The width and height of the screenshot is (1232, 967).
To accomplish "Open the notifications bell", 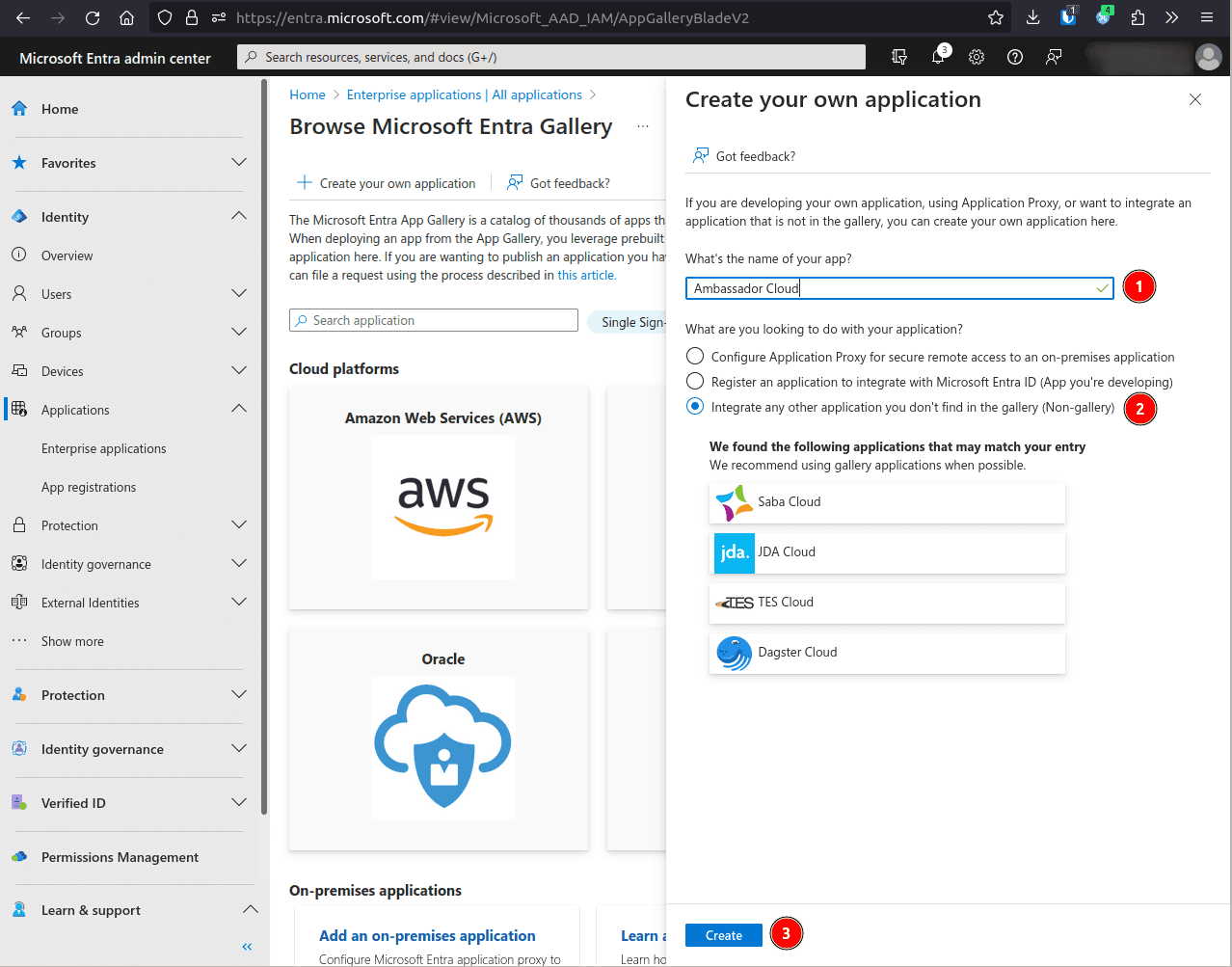I will coord(939,57).
